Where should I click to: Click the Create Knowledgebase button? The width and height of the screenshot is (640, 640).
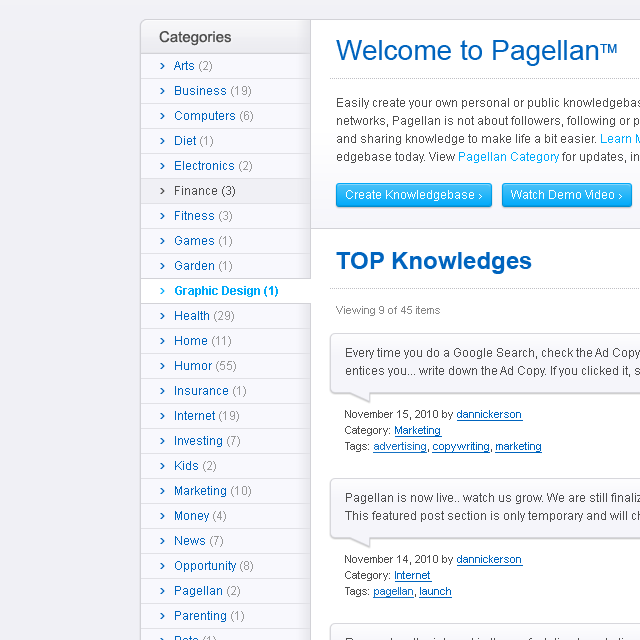413,195
